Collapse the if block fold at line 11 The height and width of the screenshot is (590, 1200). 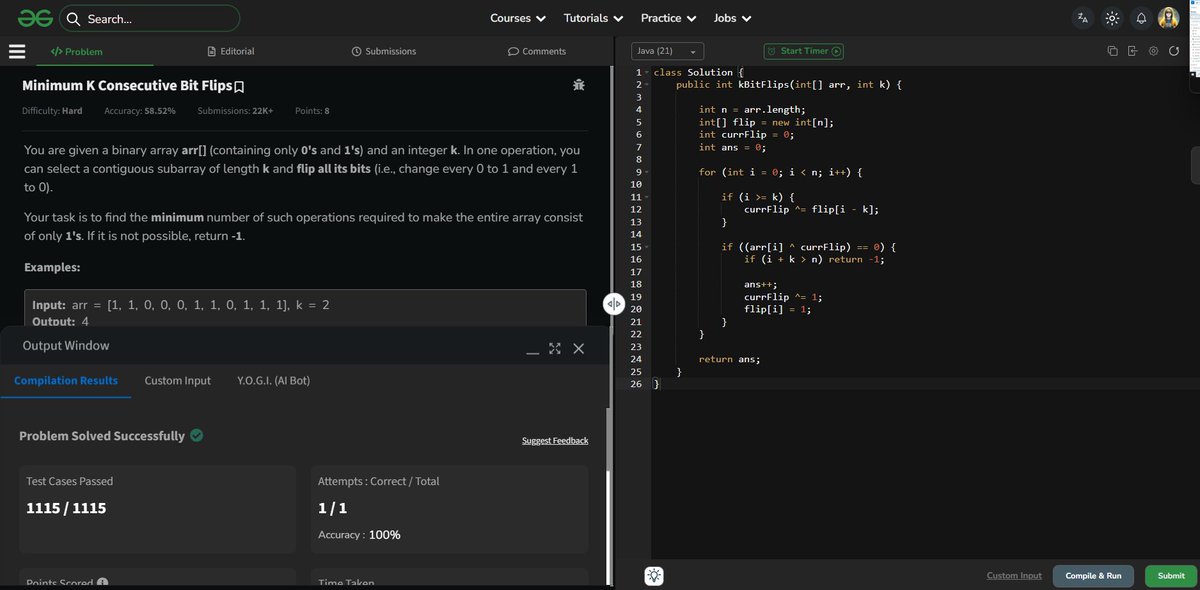pos(647,197)
